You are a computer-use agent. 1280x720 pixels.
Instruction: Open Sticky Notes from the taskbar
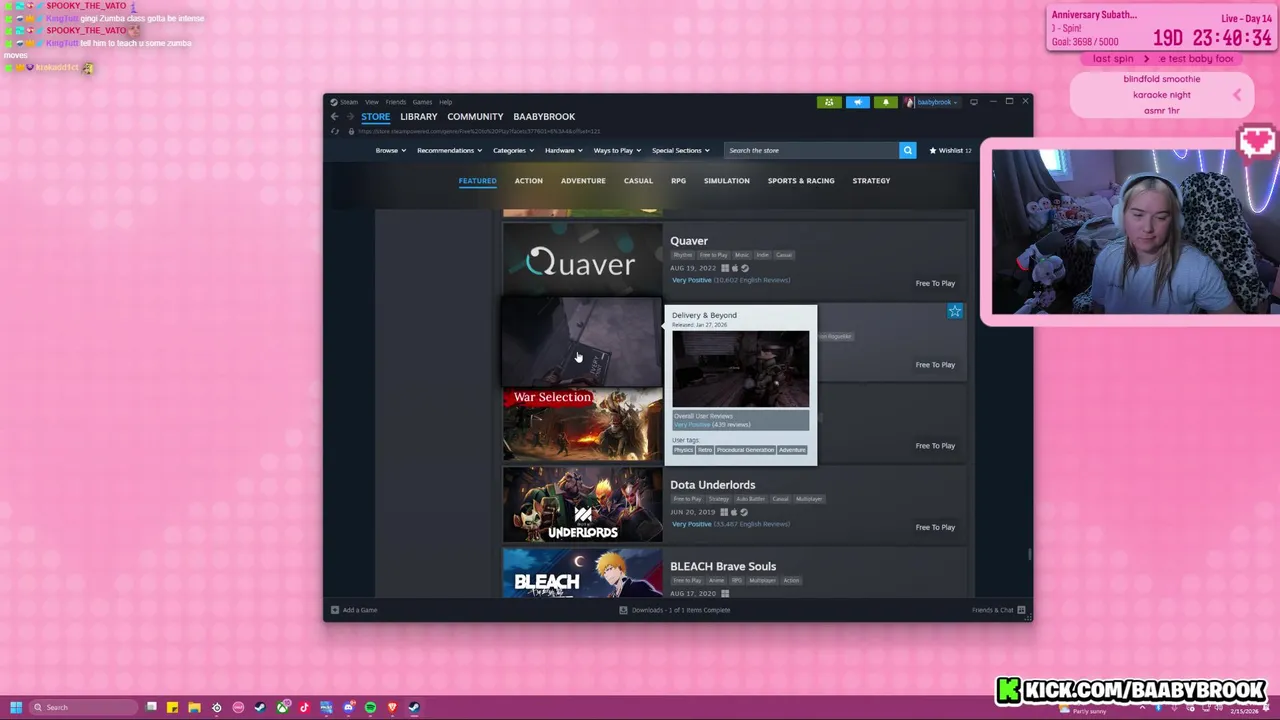pyautogui.click(x=172, y=707)
